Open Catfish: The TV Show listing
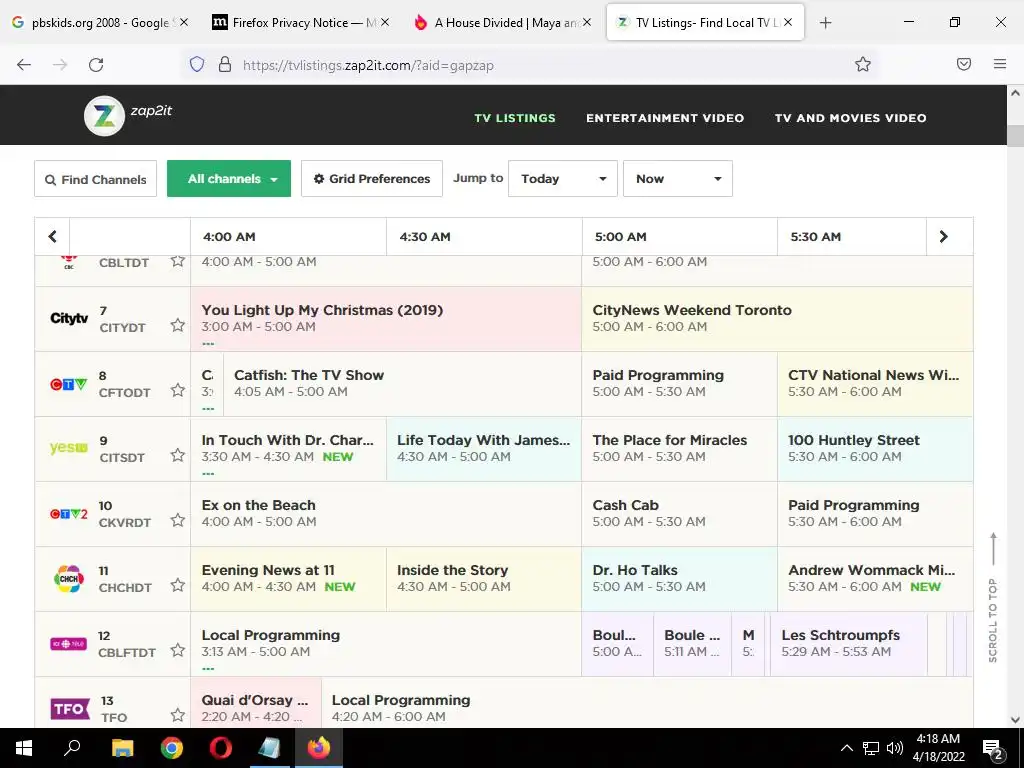 (x=402, y=384)
